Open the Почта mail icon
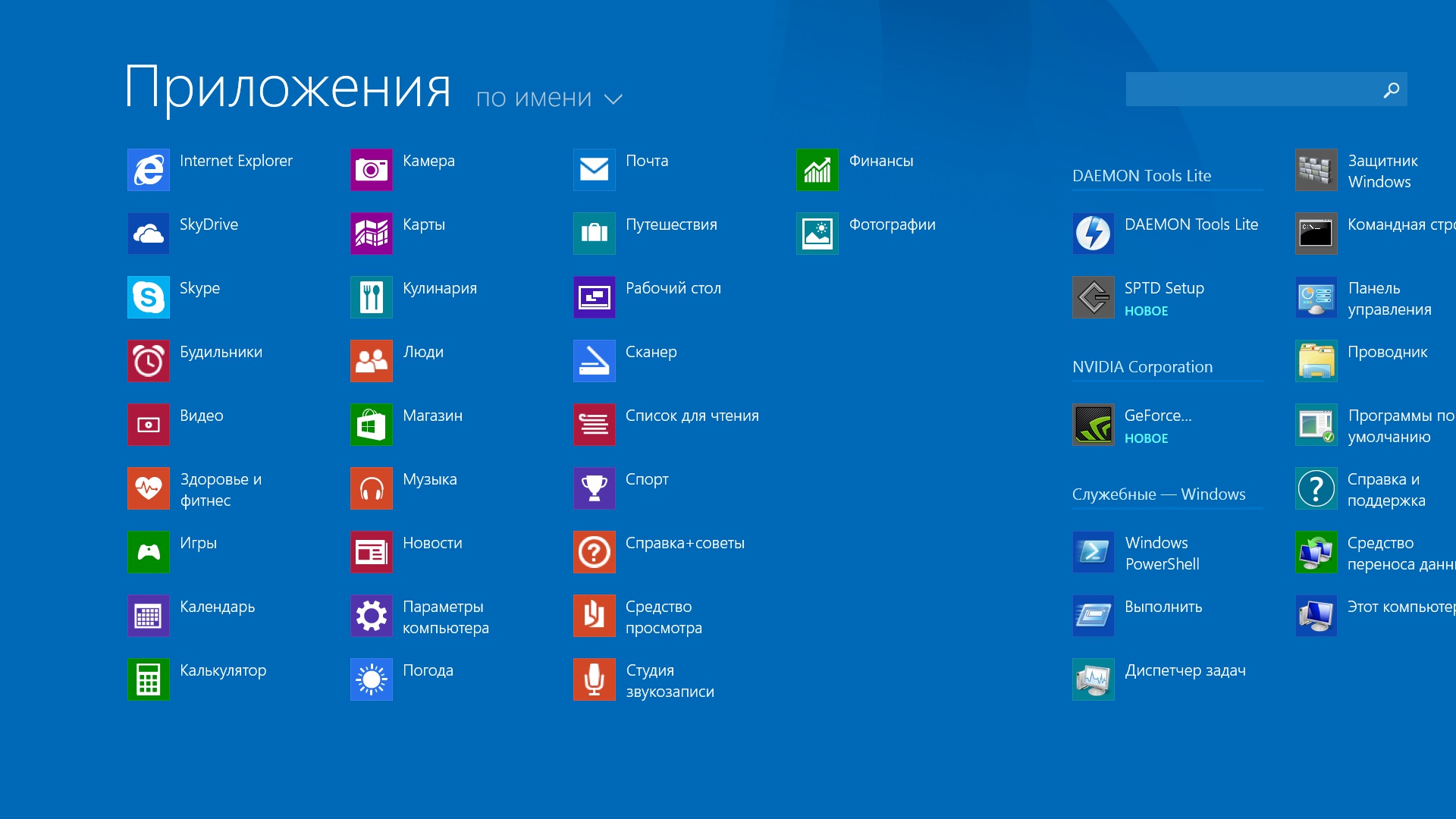Viewport: 1456px width, 819px height. tap(595, 170)
